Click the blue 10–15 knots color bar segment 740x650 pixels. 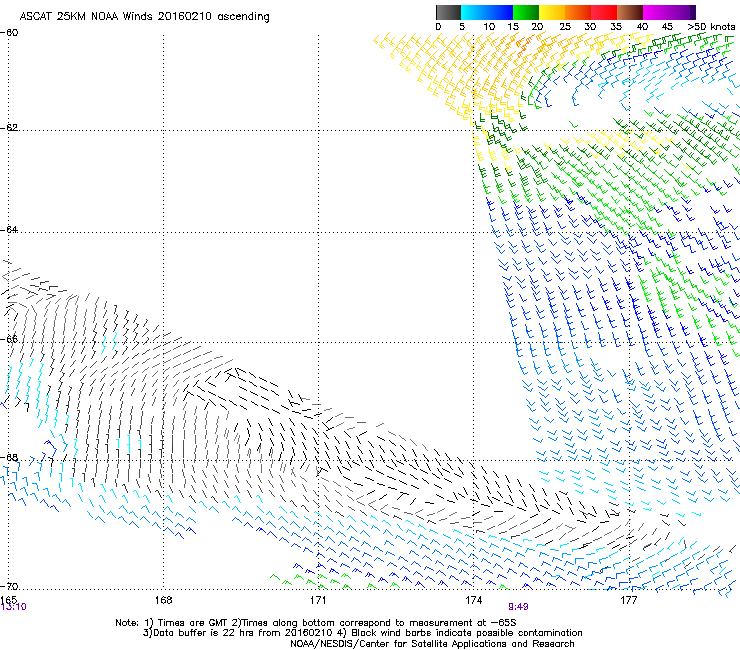tap(500, 12)
